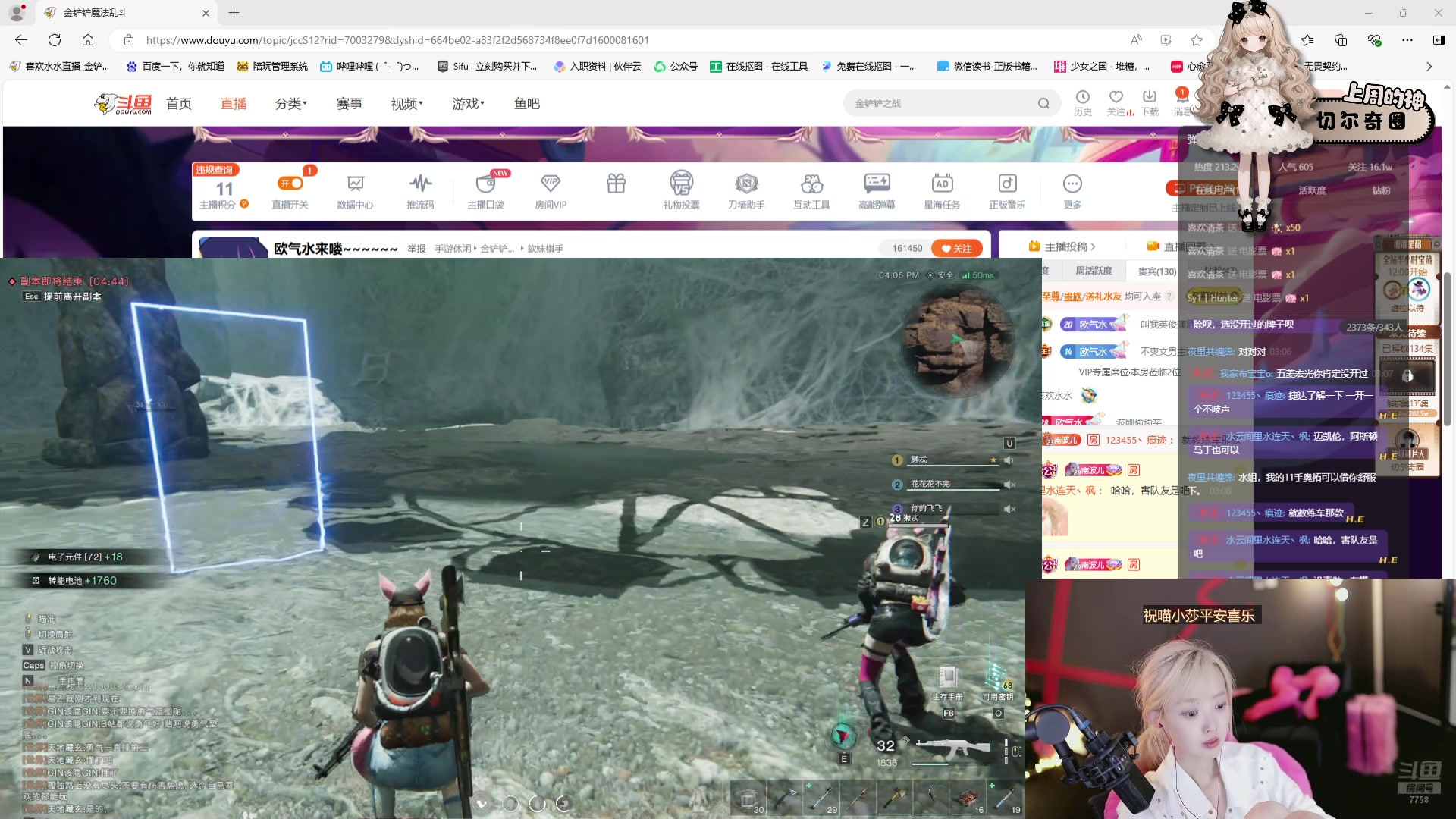Image resolution: width=1456 pixels, height=819 pixels.
Task: Select the 贵宾(130) tab
Action: (1156, 271)
